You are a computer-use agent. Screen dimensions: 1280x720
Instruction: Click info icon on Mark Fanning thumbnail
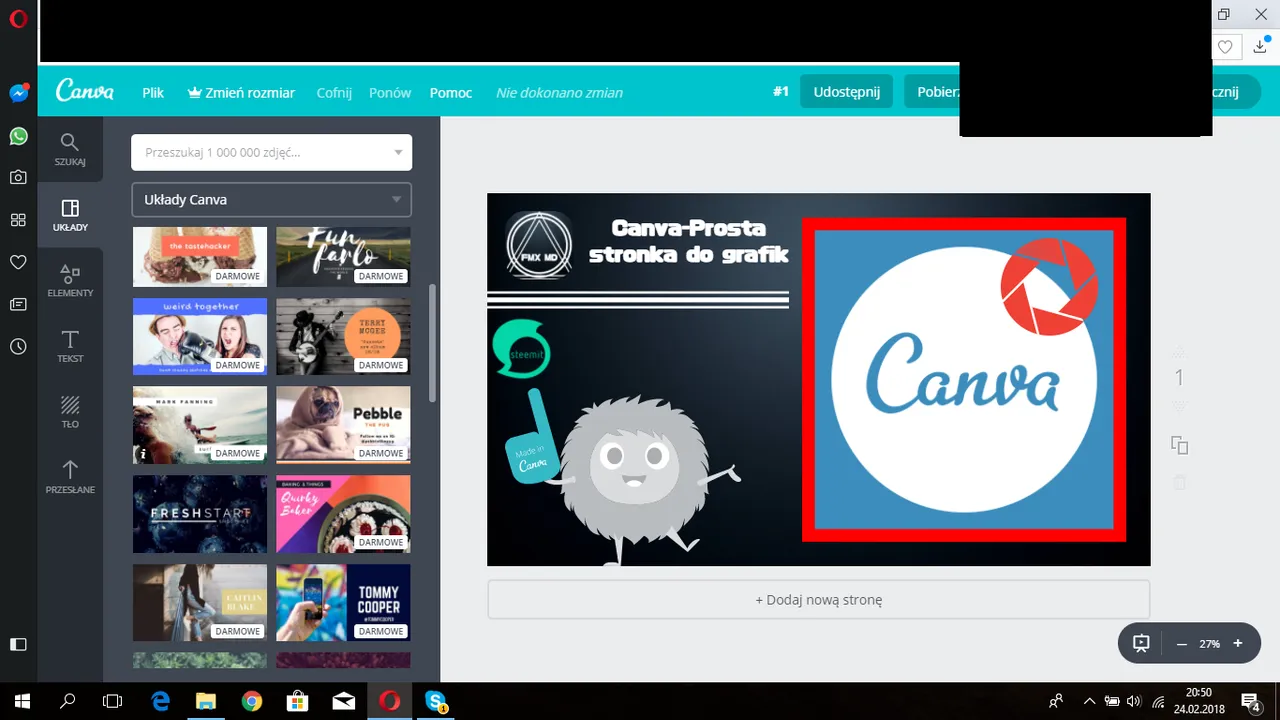143,454
